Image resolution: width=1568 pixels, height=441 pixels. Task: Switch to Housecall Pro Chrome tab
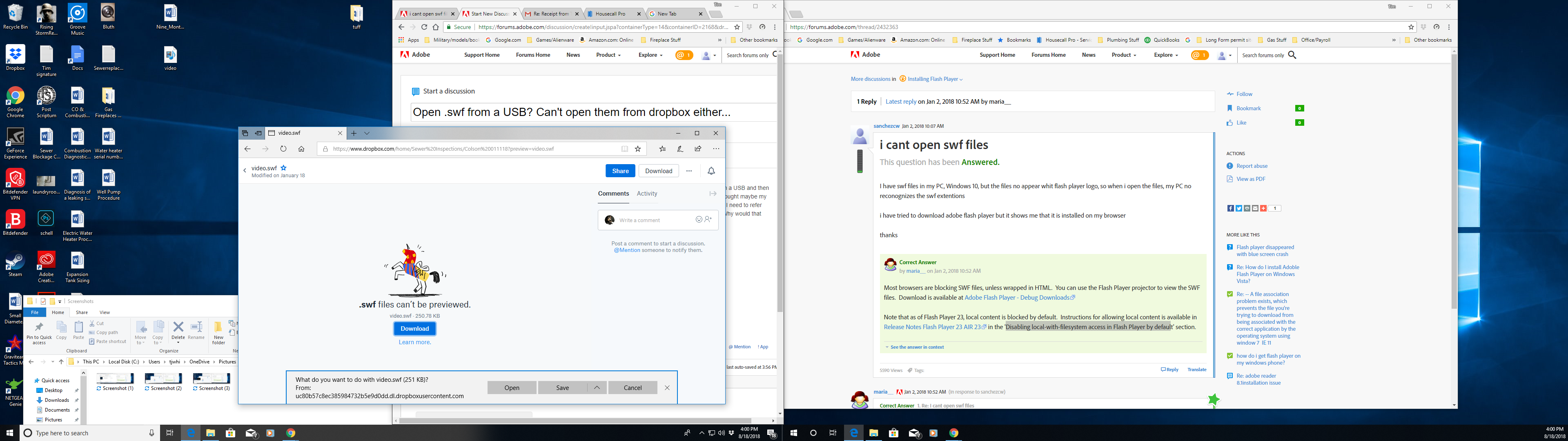(x=614, y=13)
